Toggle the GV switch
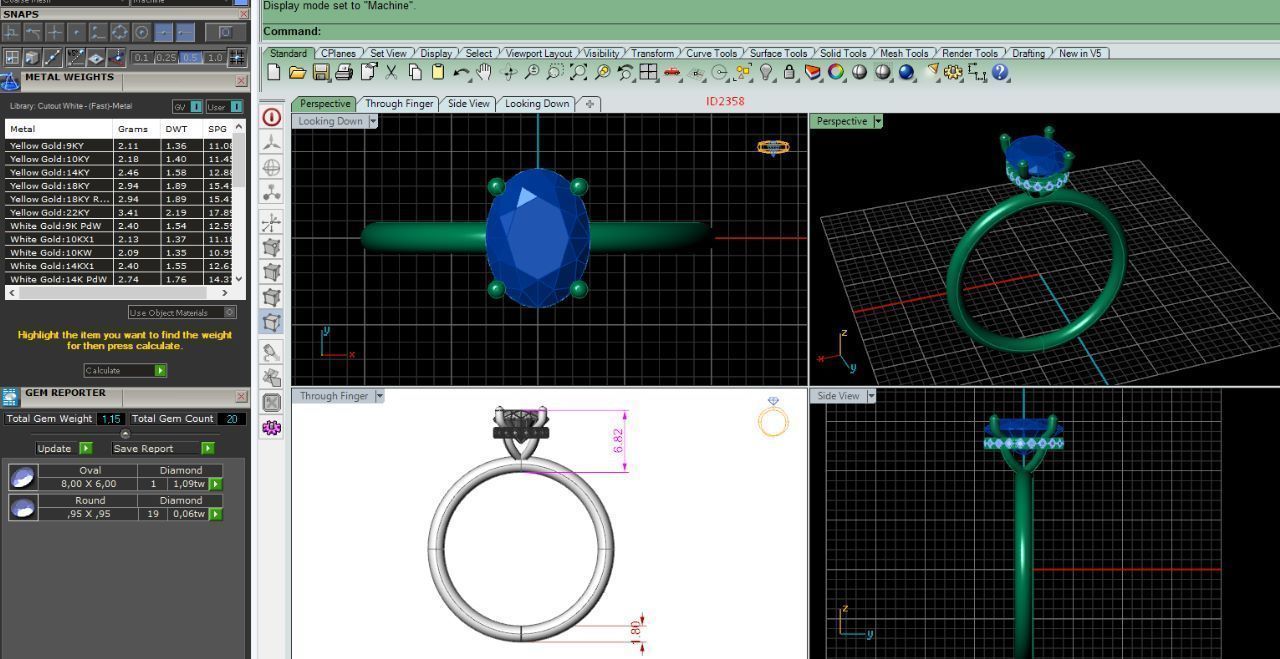1280x659 pixels. click(187, 106)
